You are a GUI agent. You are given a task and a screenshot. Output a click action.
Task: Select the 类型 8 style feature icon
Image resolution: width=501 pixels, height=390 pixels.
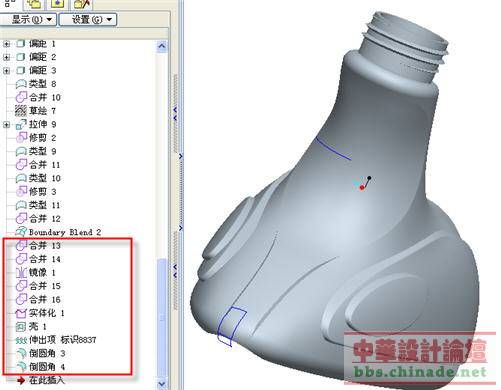point(21,84)
